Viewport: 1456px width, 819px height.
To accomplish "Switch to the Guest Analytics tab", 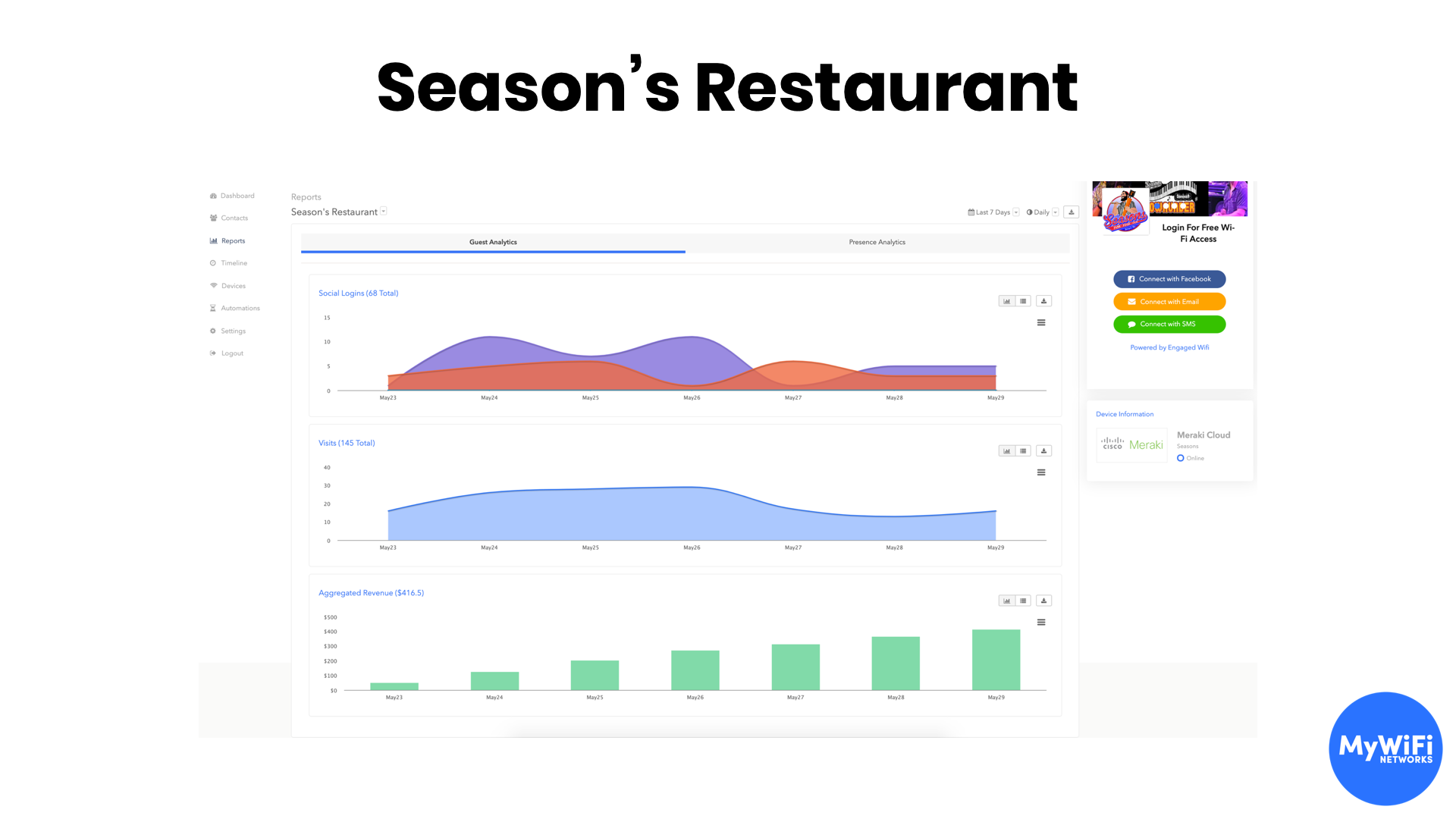I will (493, 241).
